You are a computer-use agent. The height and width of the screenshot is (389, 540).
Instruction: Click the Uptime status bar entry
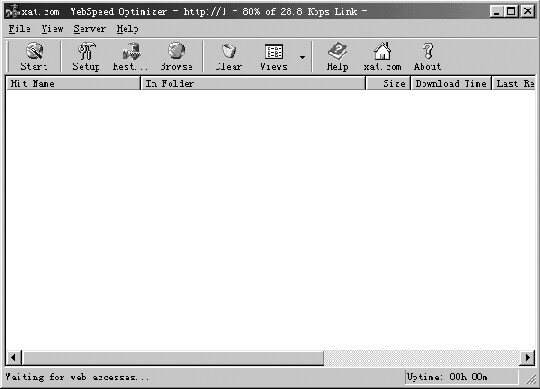point(461,377)
